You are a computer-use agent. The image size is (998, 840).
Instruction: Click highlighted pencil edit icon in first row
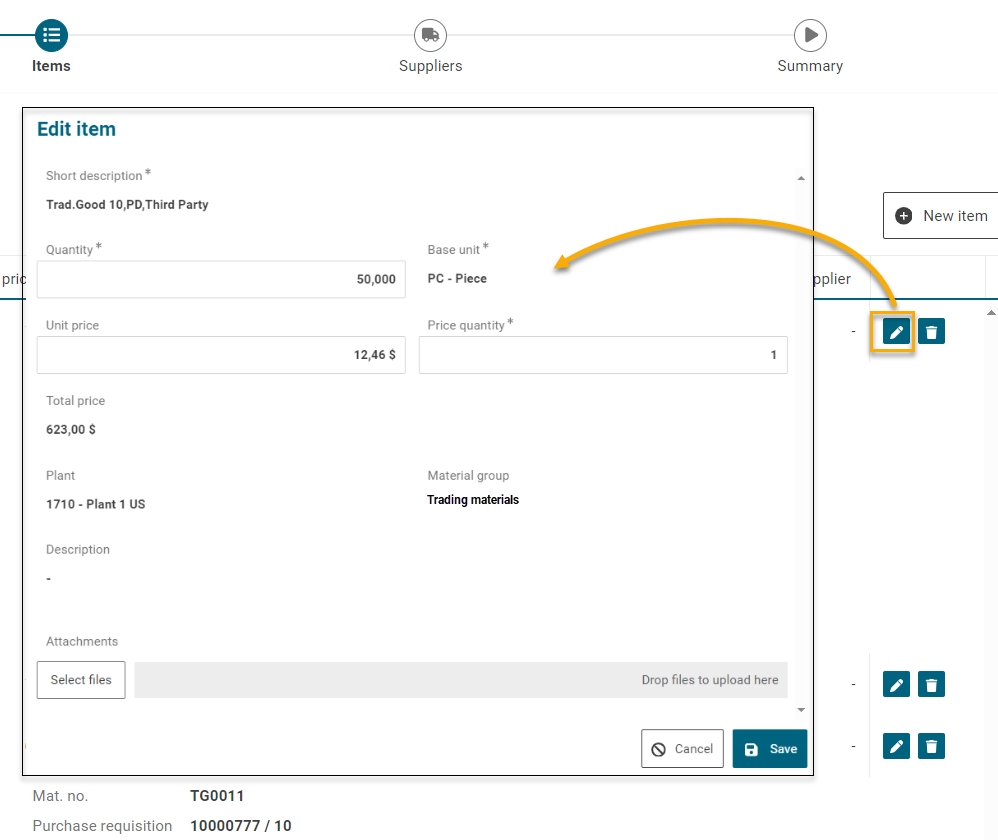pos(896,332)
